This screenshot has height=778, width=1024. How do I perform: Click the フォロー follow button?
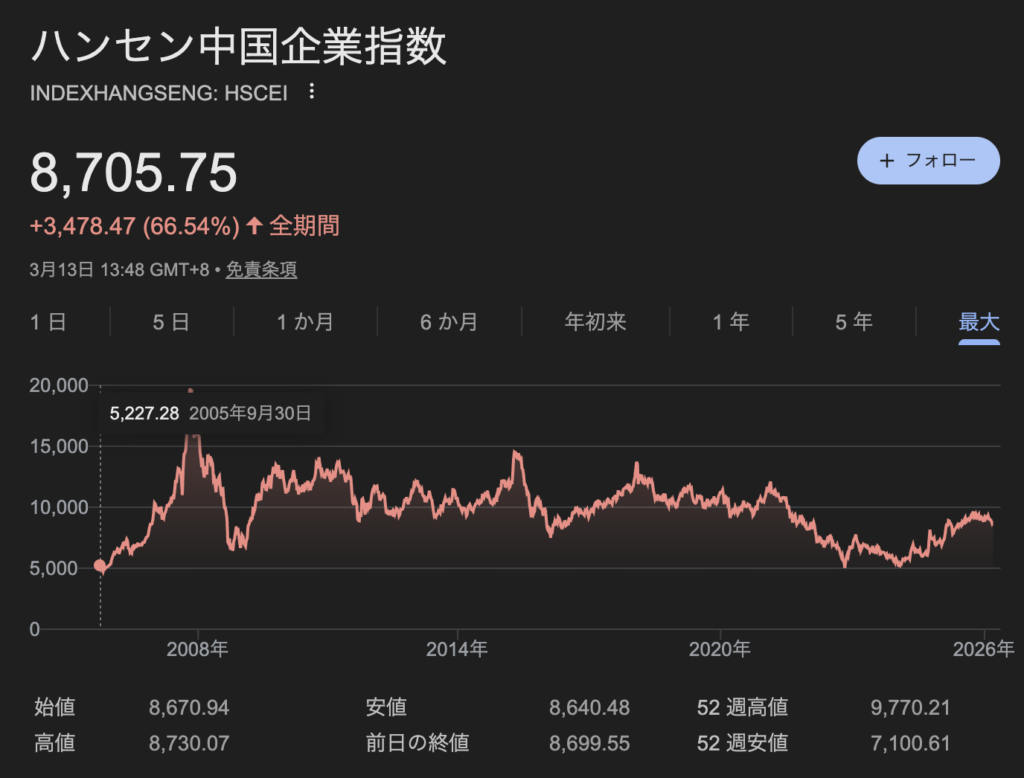(928, 161)
